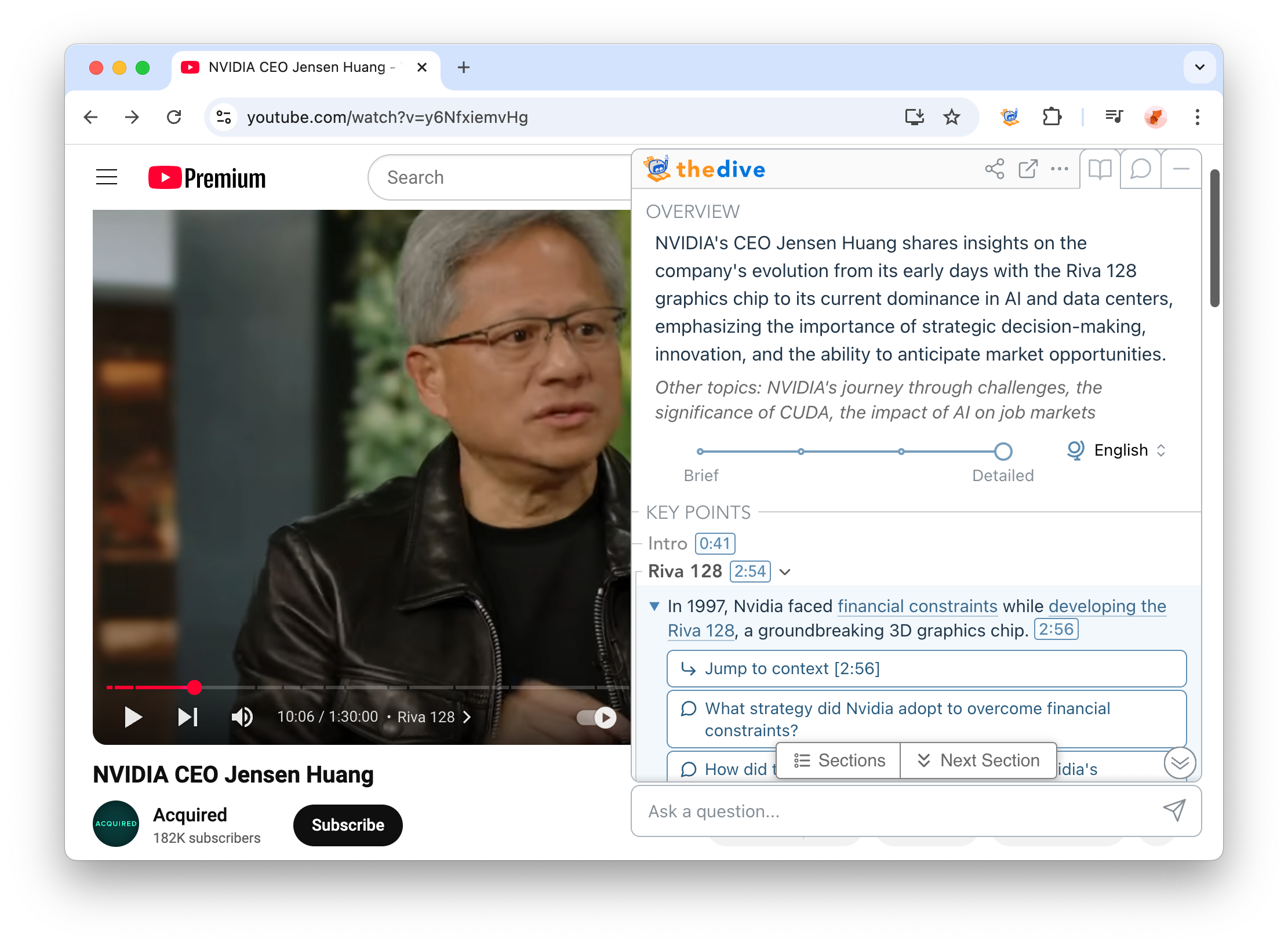Set summary detail slider to Brief
Screen dimensions: 1288x946
click(701, 451)
